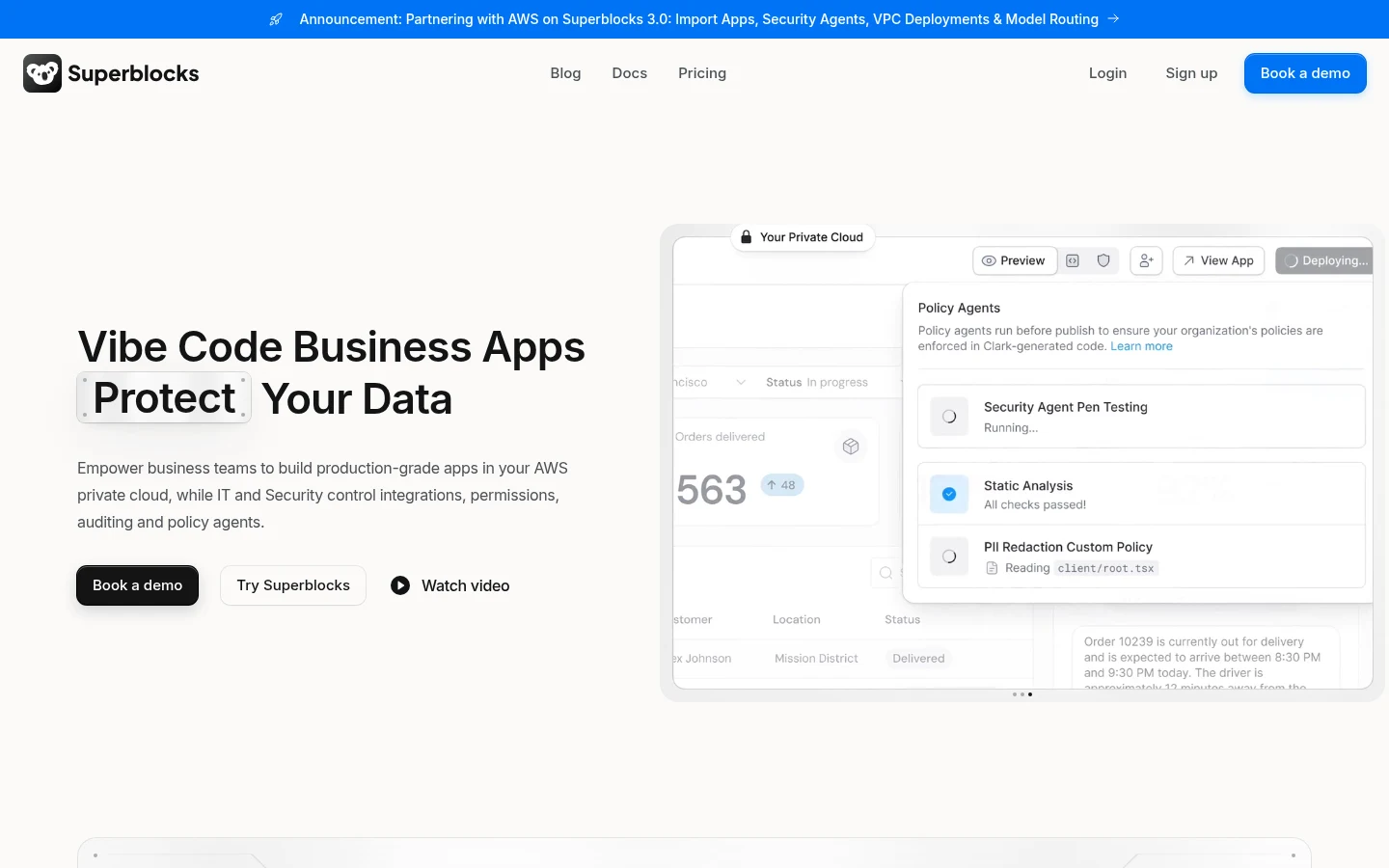1389x868 pixels.
Task: Click the rocket icon in the announcement banner
Action: [x=276, y=19]
